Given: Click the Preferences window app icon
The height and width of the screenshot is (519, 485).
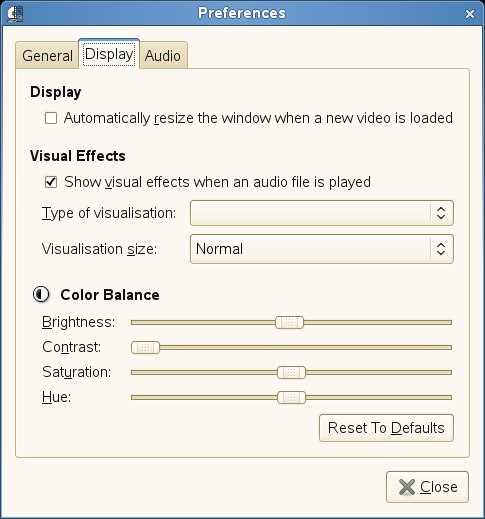Looking at the screenshot, I should [x=15, y=14].
